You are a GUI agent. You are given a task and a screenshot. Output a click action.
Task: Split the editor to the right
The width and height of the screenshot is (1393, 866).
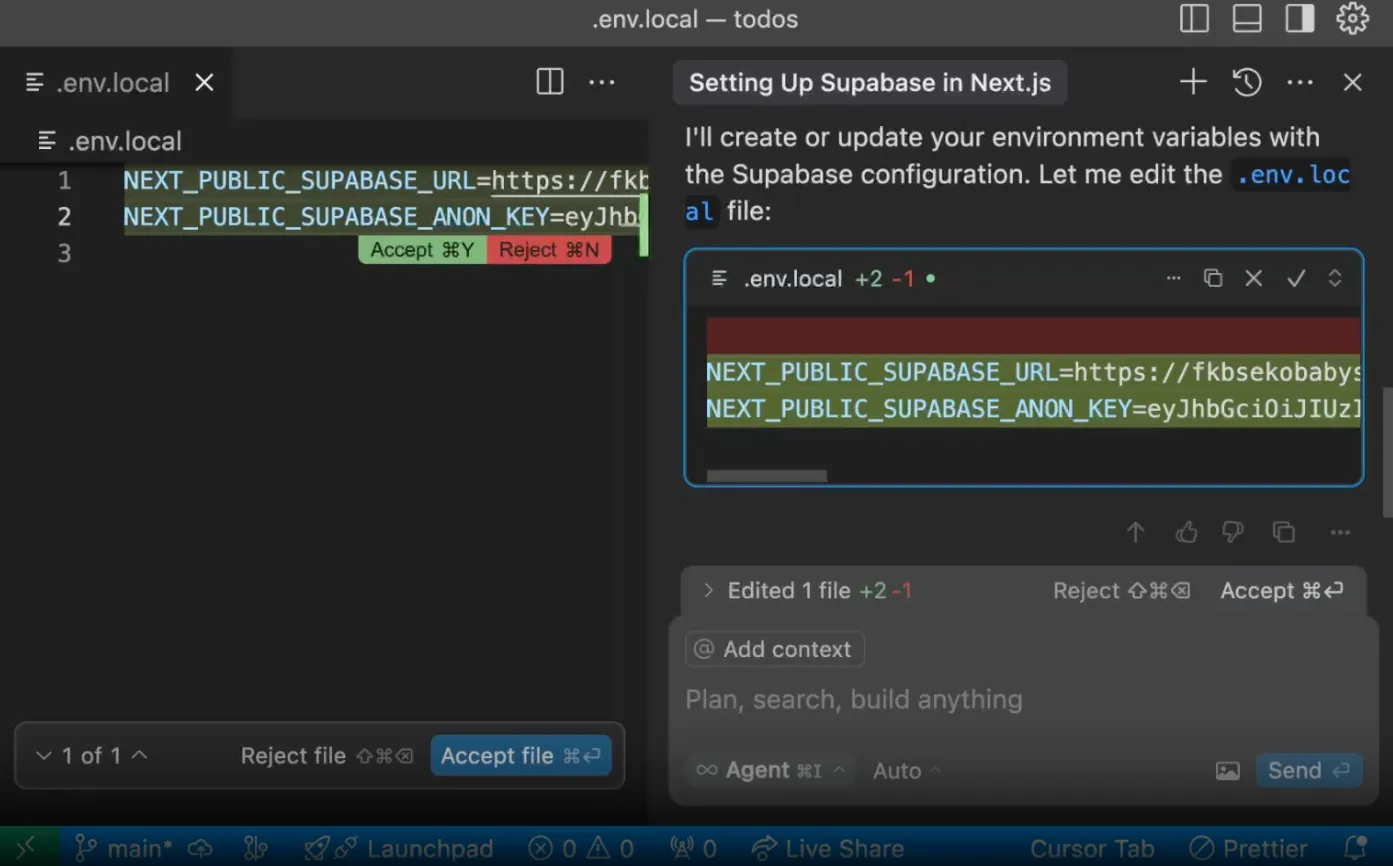pos(550,82)
